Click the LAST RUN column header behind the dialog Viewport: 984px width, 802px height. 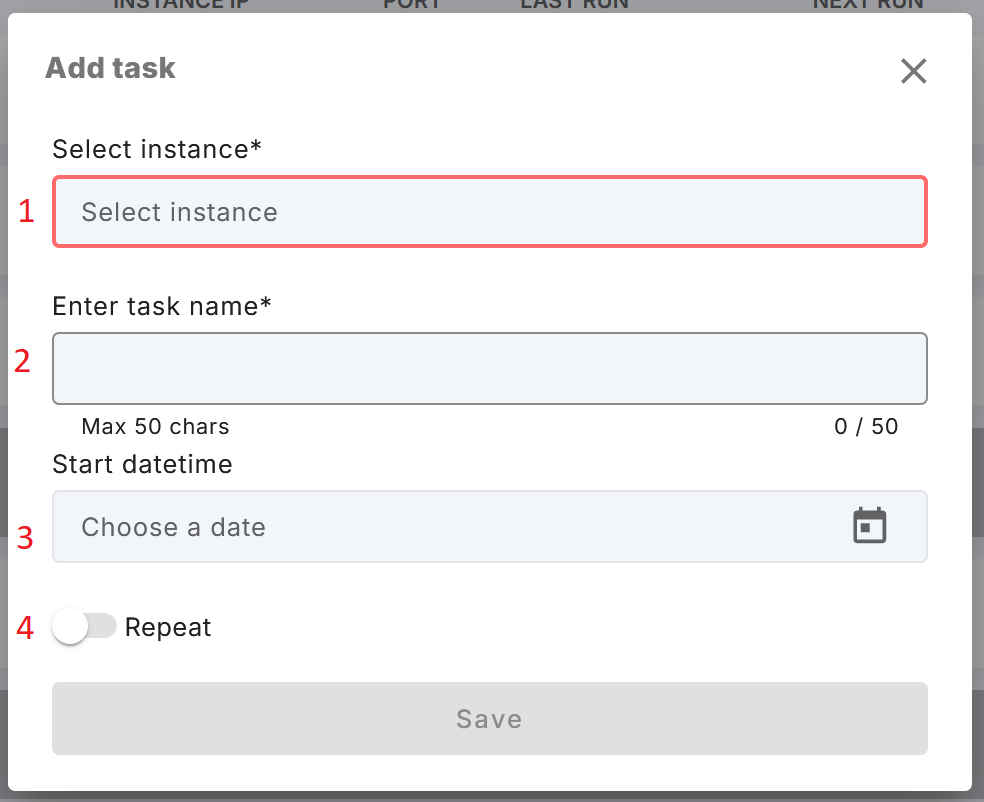click(574, 4)
